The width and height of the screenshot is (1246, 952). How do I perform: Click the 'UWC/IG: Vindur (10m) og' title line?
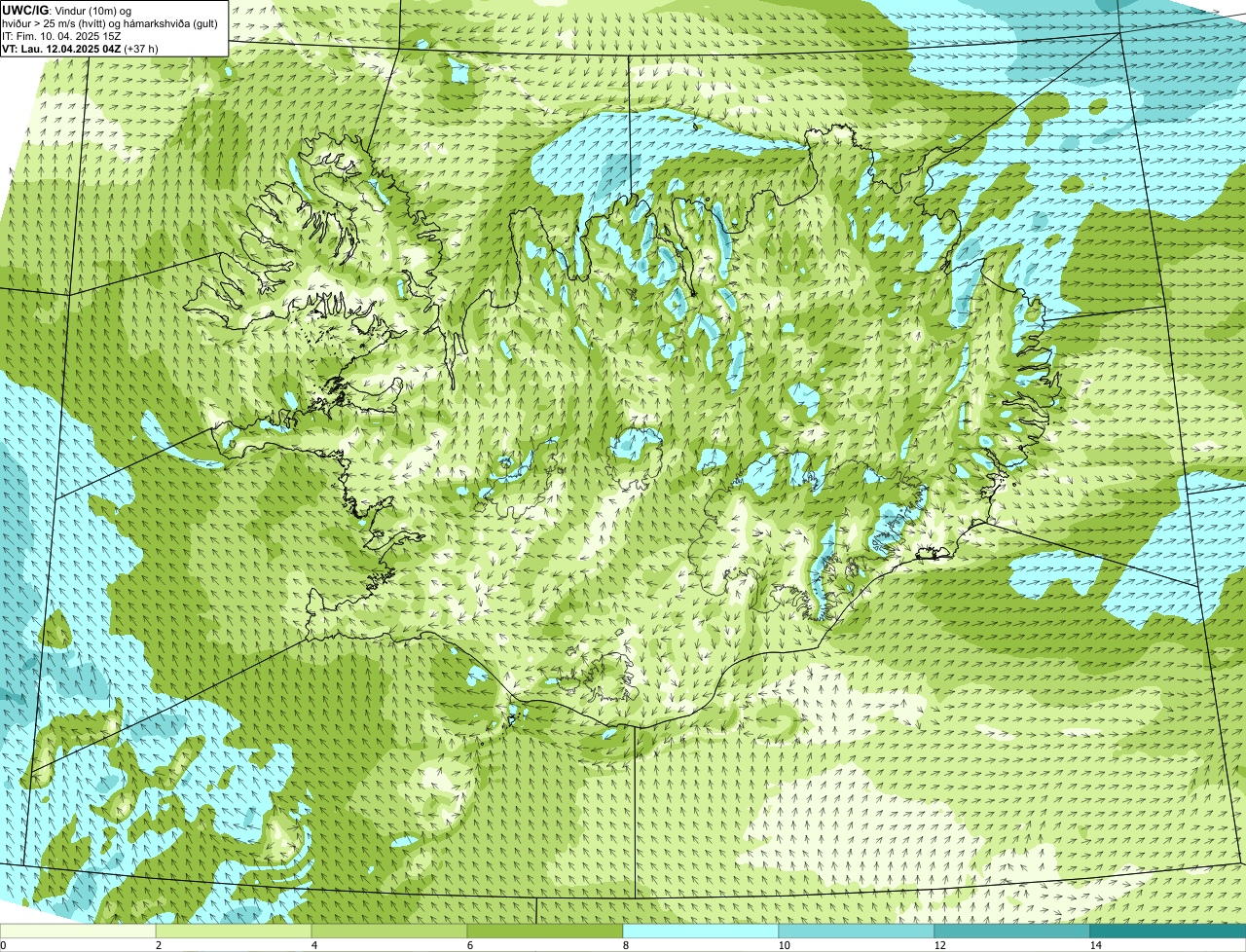tap(67, 10)
